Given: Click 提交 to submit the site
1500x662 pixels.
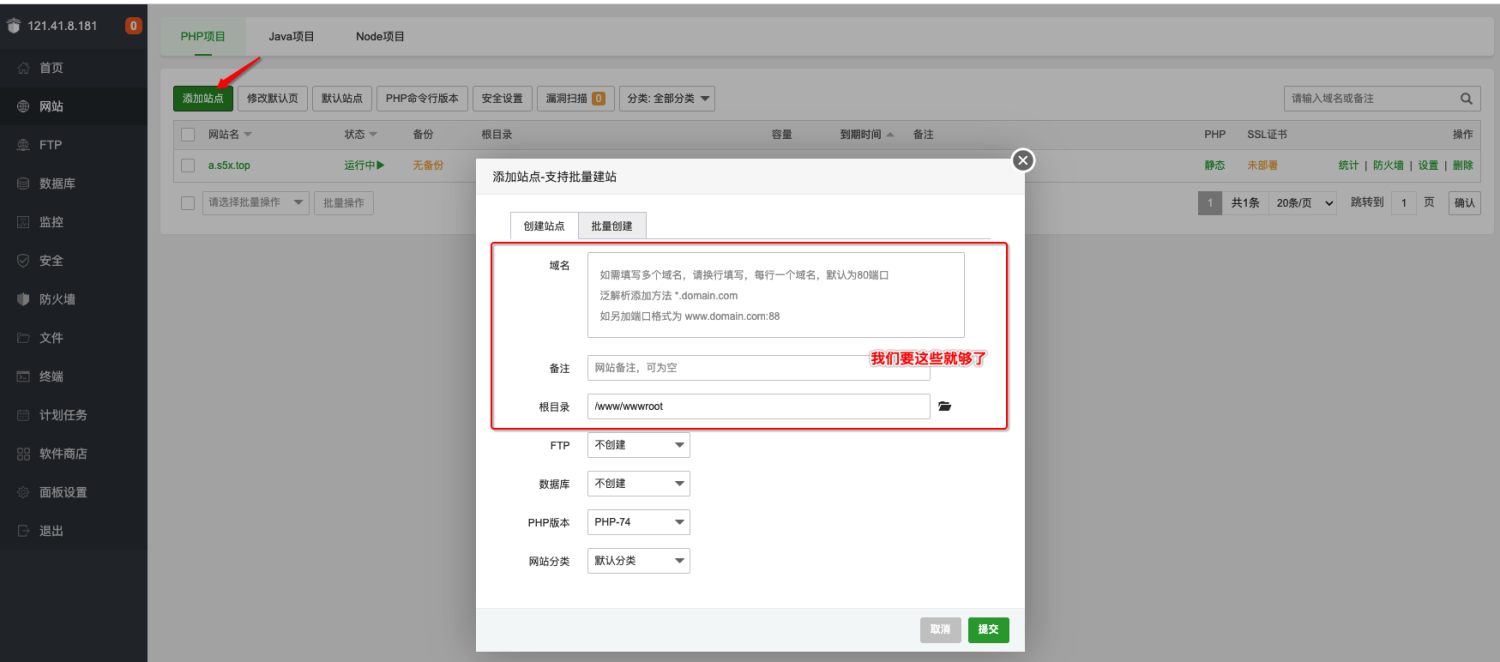Looking at the screenshot, I should click(988, 630).
